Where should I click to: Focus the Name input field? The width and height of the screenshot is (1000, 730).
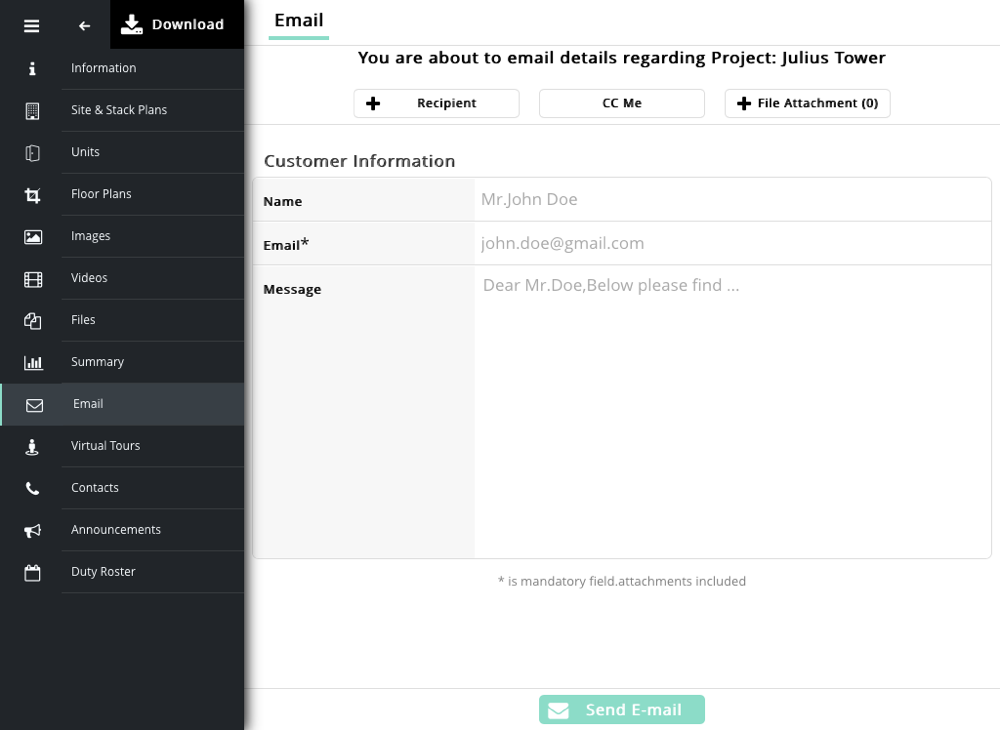coord(732,200)
